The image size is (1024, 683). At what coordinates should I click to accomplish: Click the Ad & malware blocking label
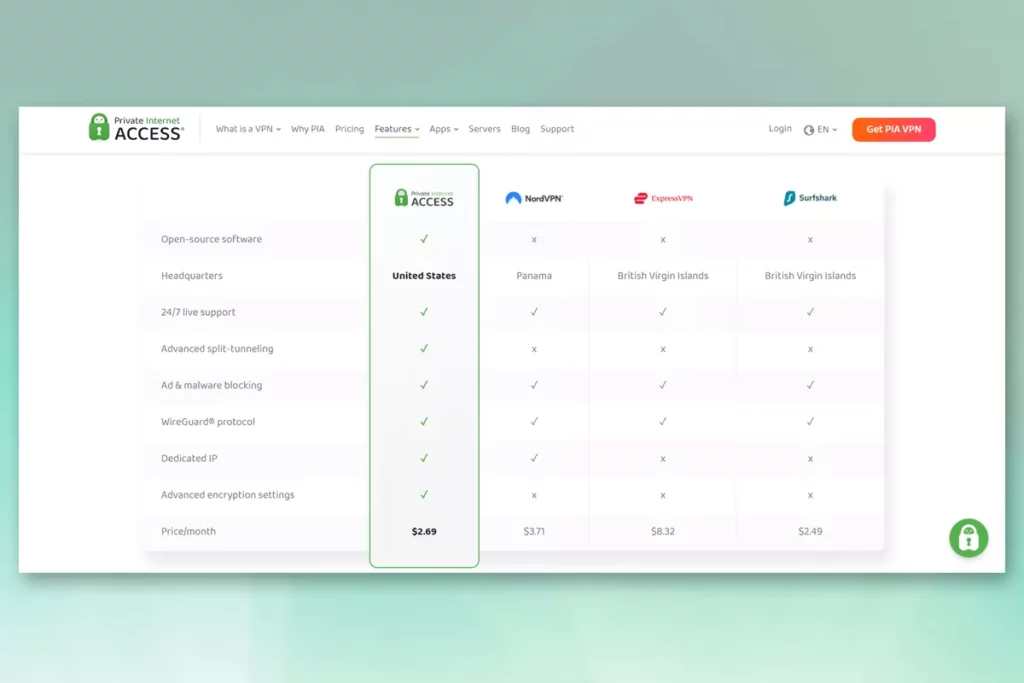pos(212,385)
